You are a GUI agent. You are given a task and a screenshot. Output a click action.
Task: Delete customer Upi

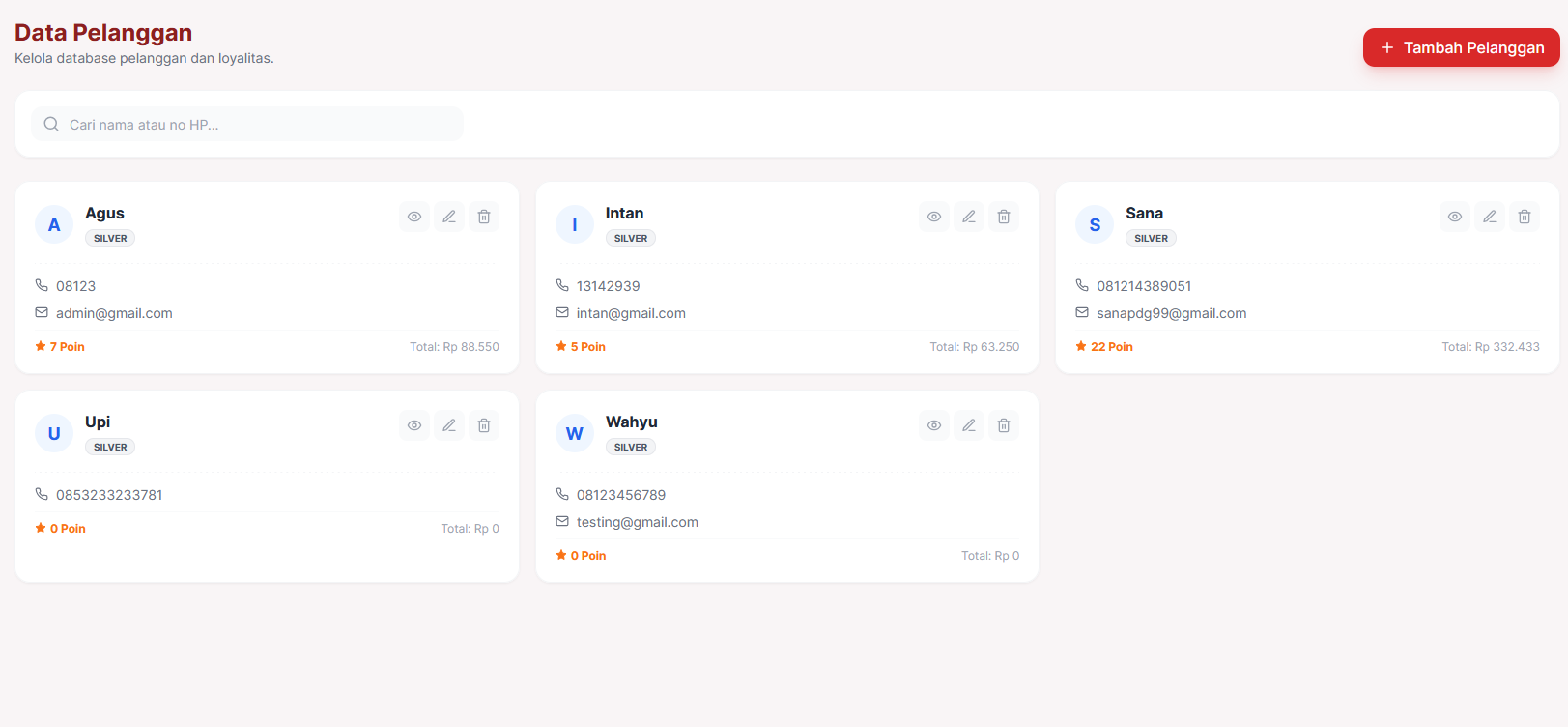pyautogui.click(x=484, y=425)
